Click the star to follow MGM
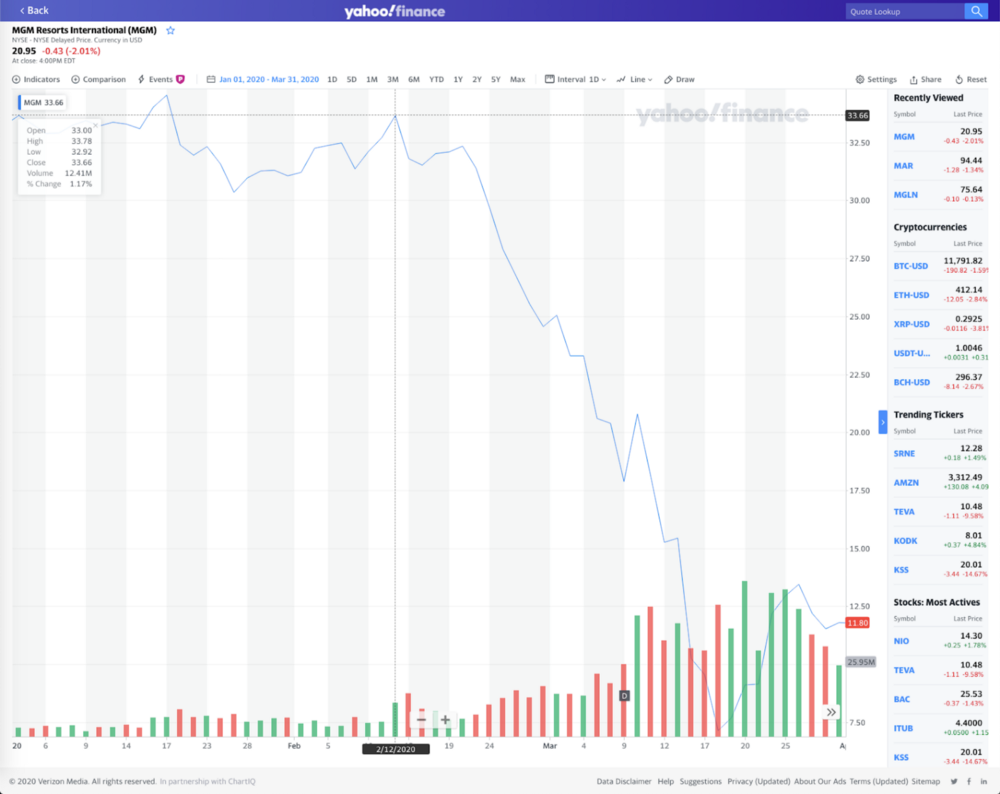 point(170,30)
